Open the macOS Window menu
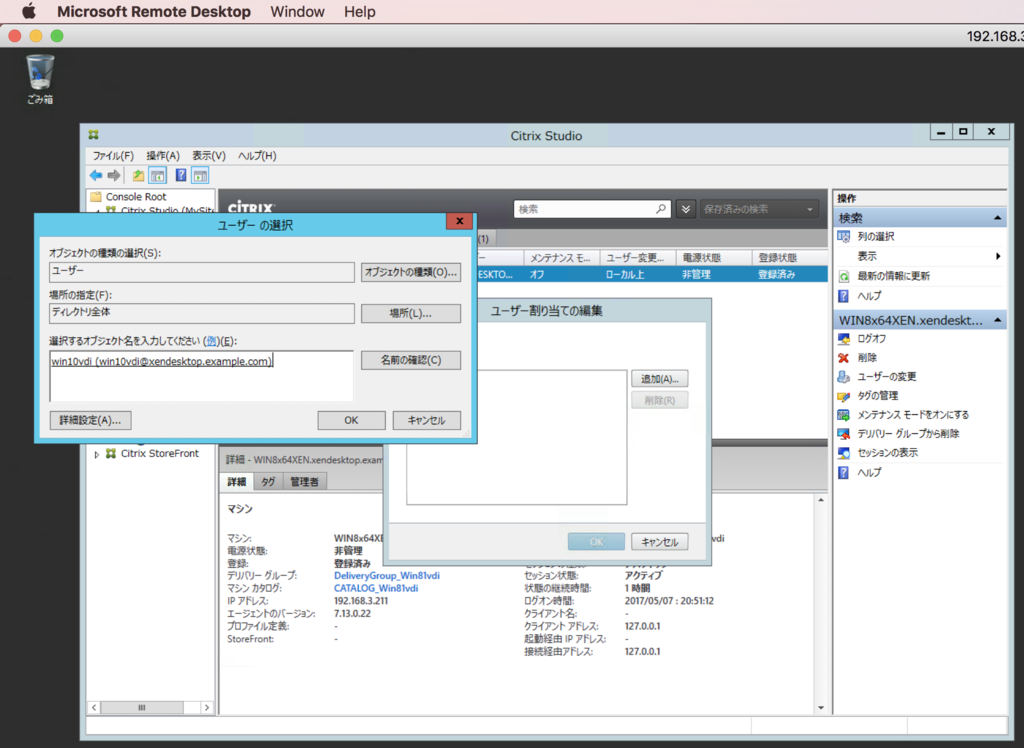1024x748 pixels. coord(297,12)
